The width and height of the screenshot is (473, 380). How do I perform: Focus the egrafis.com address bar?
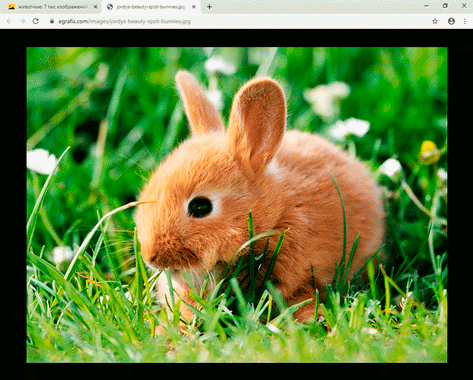(x=240, y=21)
